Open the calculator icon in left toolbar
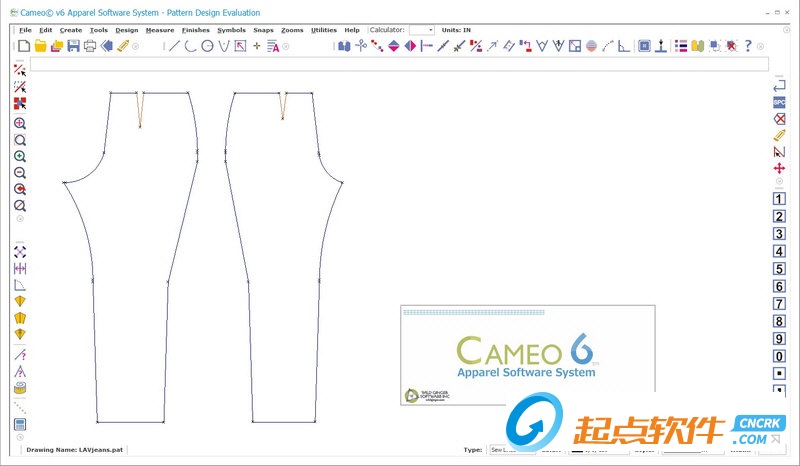The height and width of the screenshot is (466, 800). pyautogui.click(x=20, y=425)
